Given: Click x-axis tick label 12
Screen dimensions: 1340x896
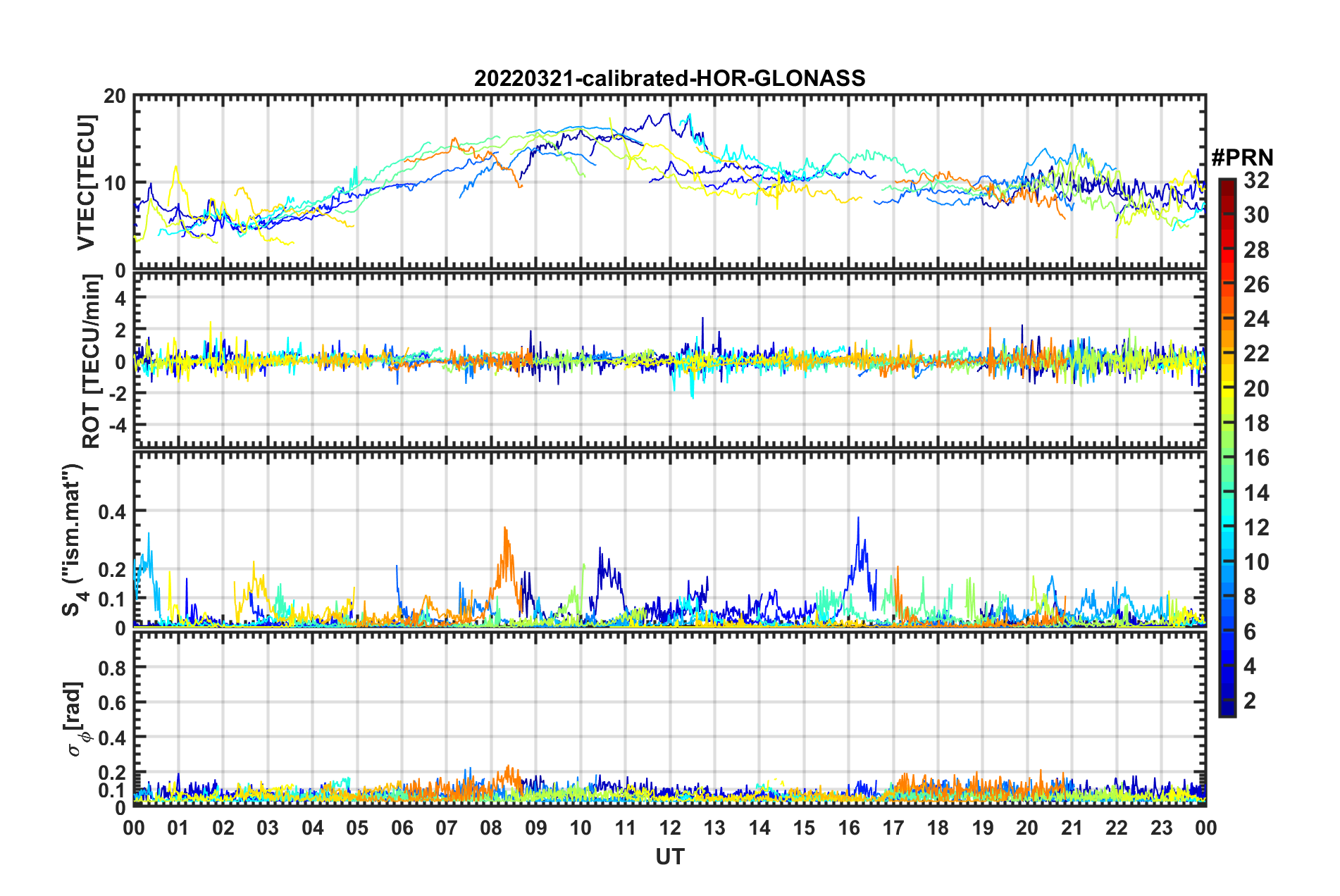Looking at the screenshot, I should click(670, 828).
